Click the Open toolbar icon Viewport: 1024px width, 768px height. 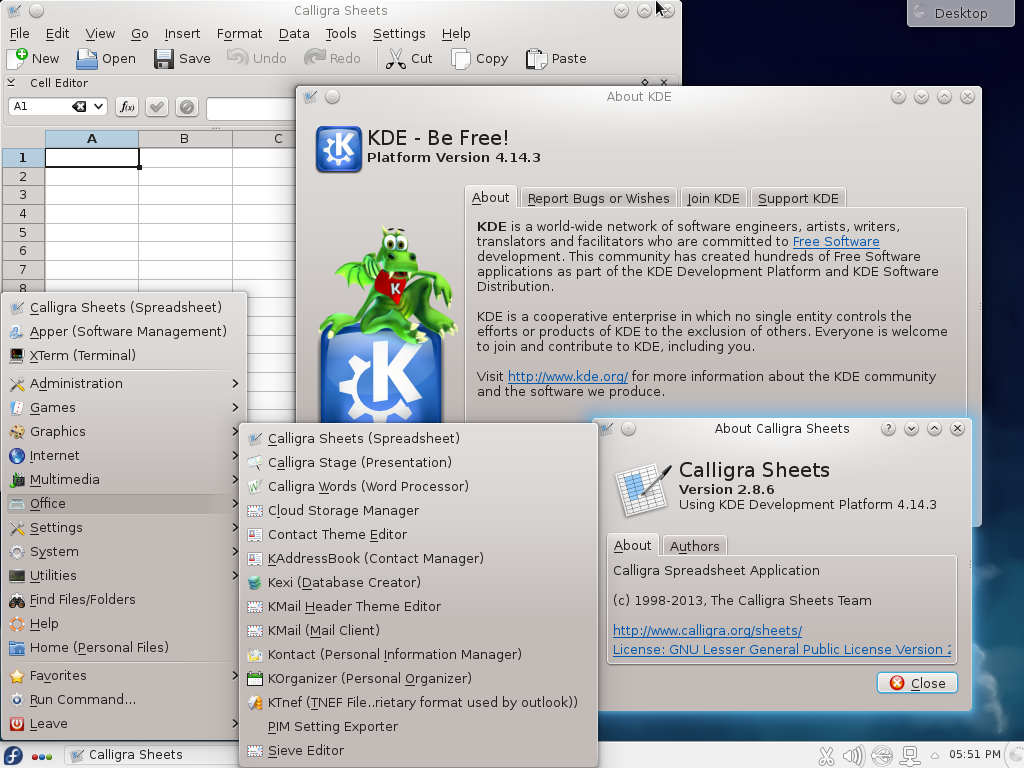coord(86,59)
